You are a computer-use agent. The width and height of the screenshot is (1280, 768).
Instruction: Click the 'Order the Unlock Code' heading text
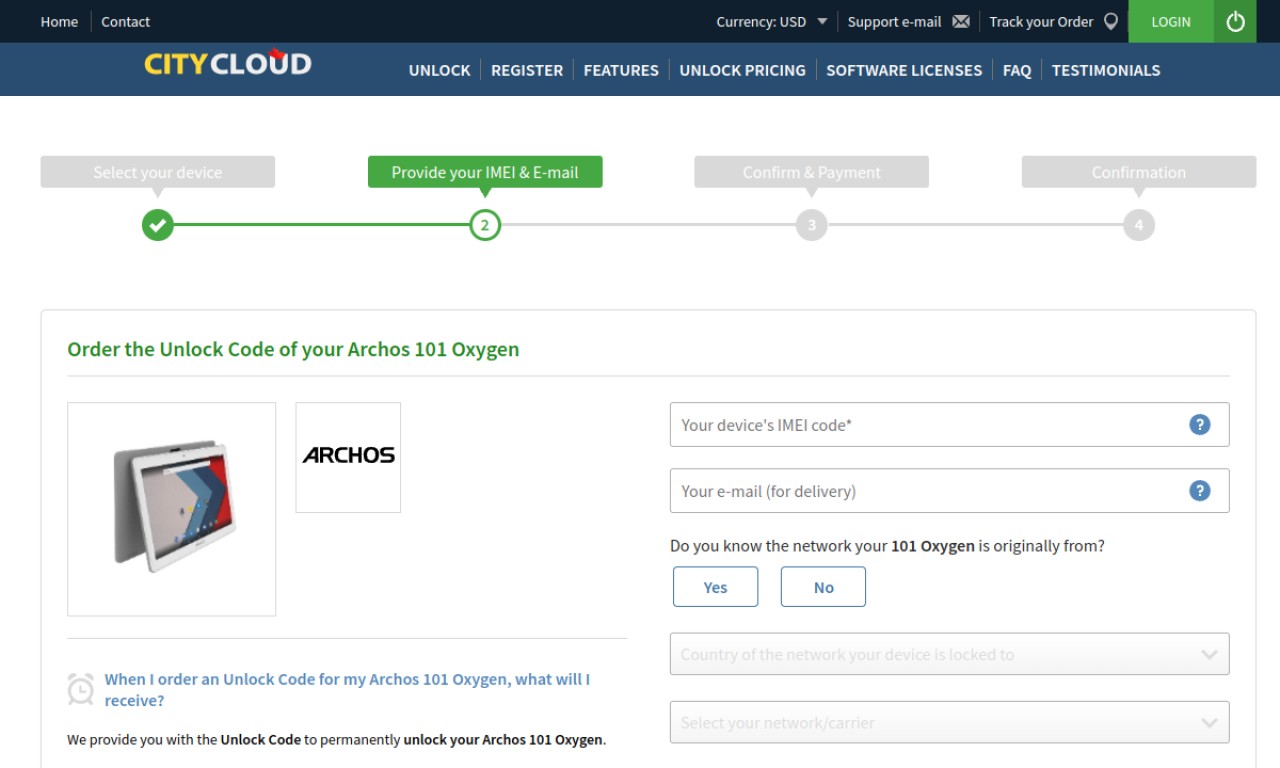pos(293,349)
